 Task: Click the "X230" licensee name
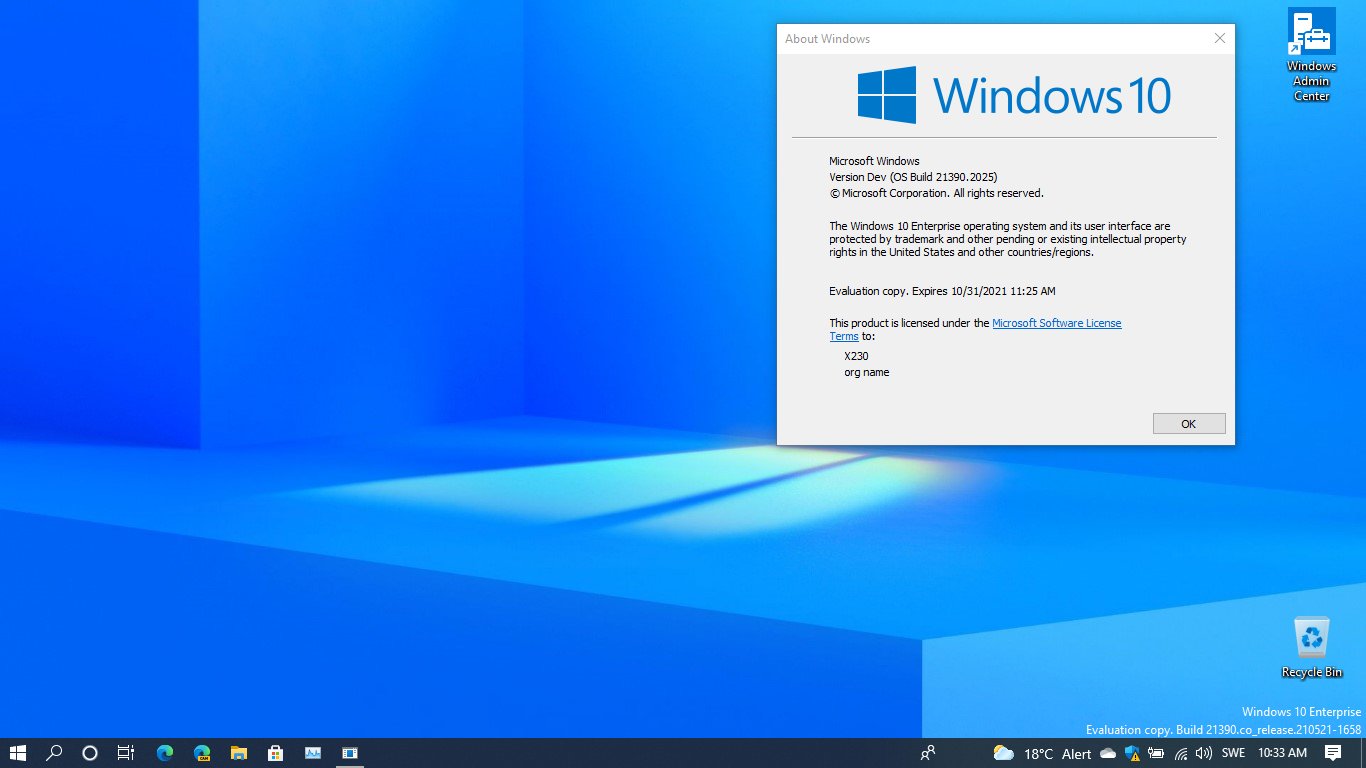pos(857,356)
